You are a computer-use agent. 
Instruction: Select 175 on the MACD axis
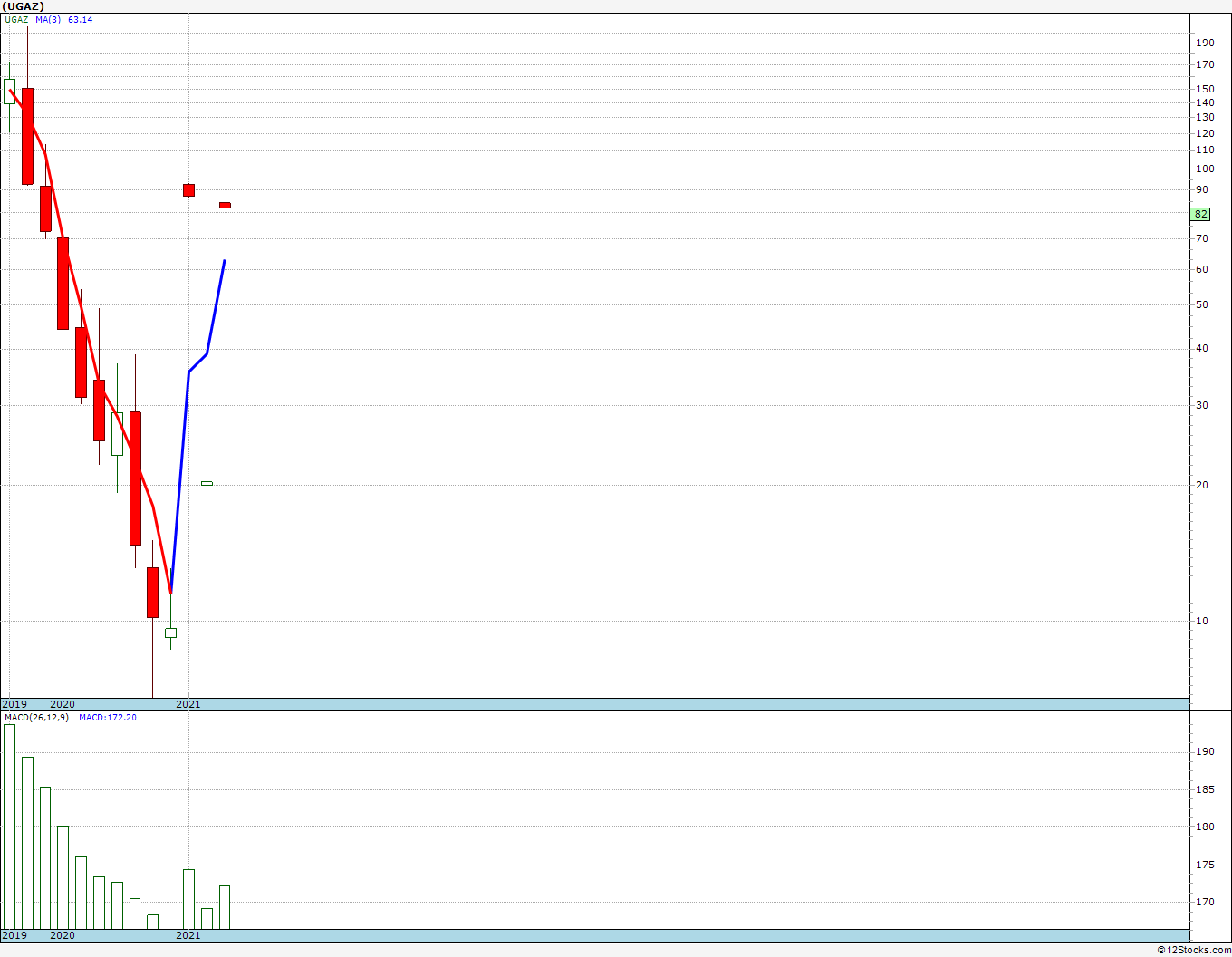click(x=1205, y=865)
